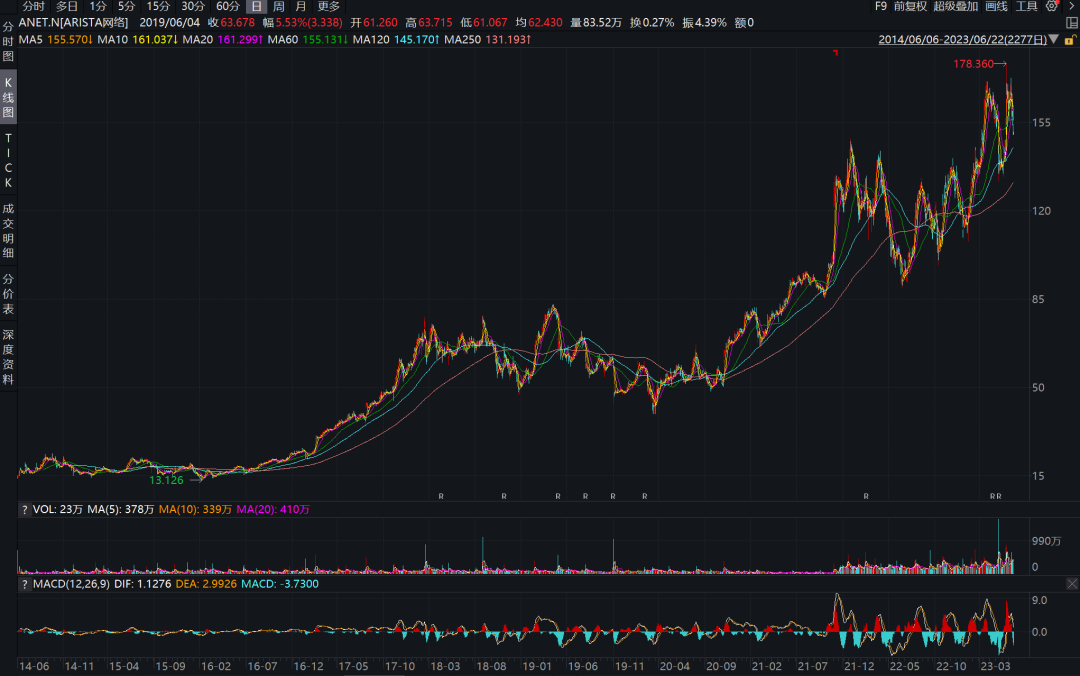This screenshot has width=1080, height=676.
Task: Select the 周 weekly period
Action: click(279, 6)
